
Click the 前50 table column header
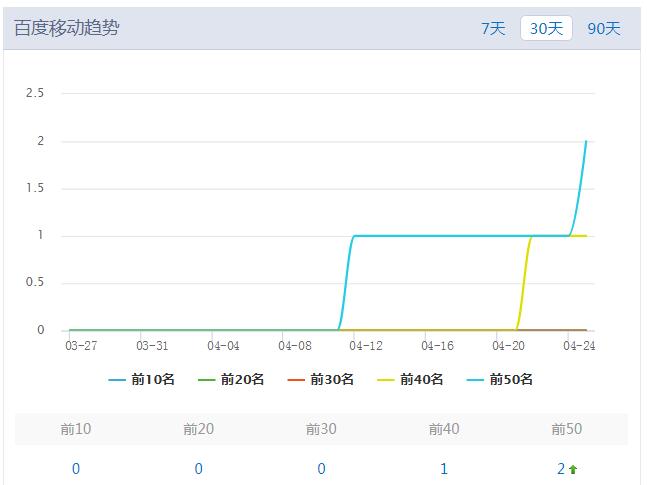pos(567,429)
